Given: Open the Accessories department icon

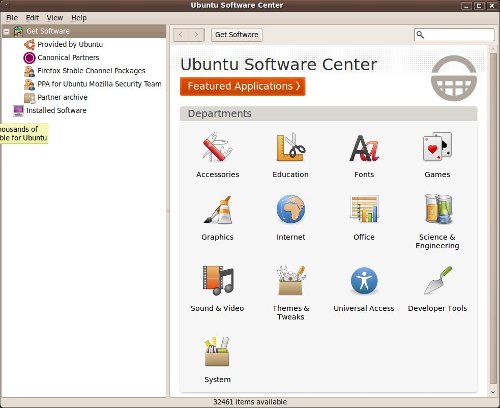Looking at the screenshot, I should 217,147.
